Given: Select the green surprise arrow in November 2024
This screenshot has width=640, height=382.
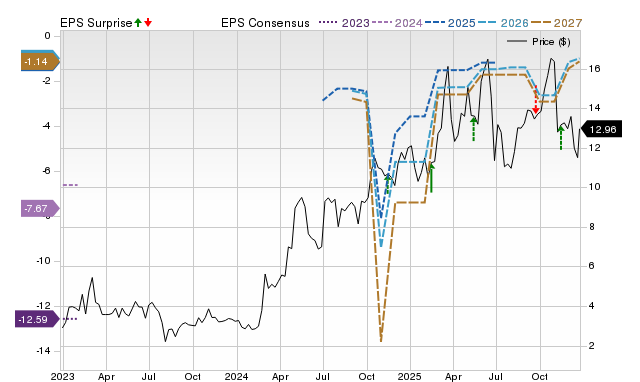Looking at the screenshot, I should coord(388,184).
